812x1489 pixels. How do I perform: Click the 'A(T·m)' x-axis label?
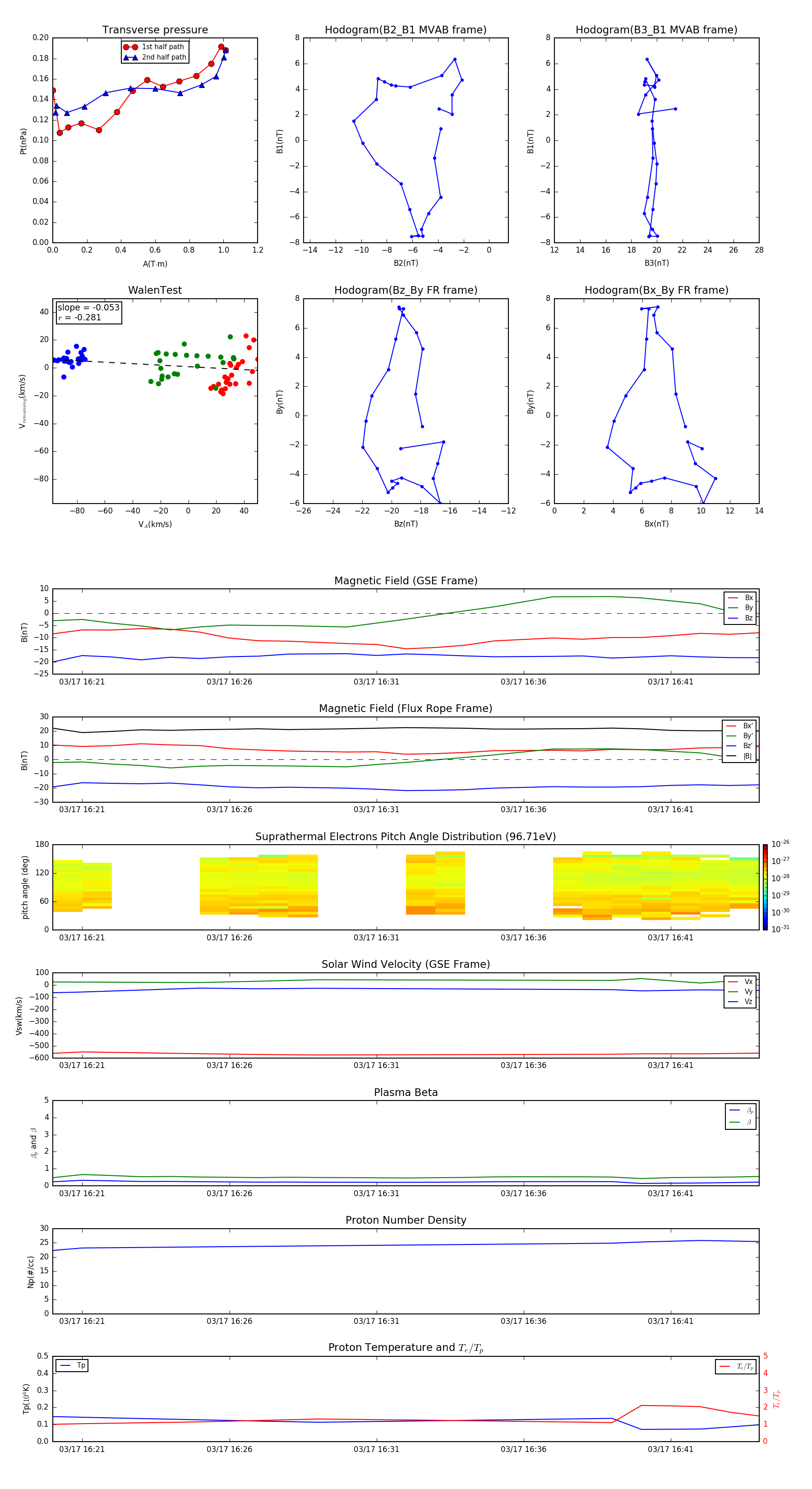coord(155,264)
